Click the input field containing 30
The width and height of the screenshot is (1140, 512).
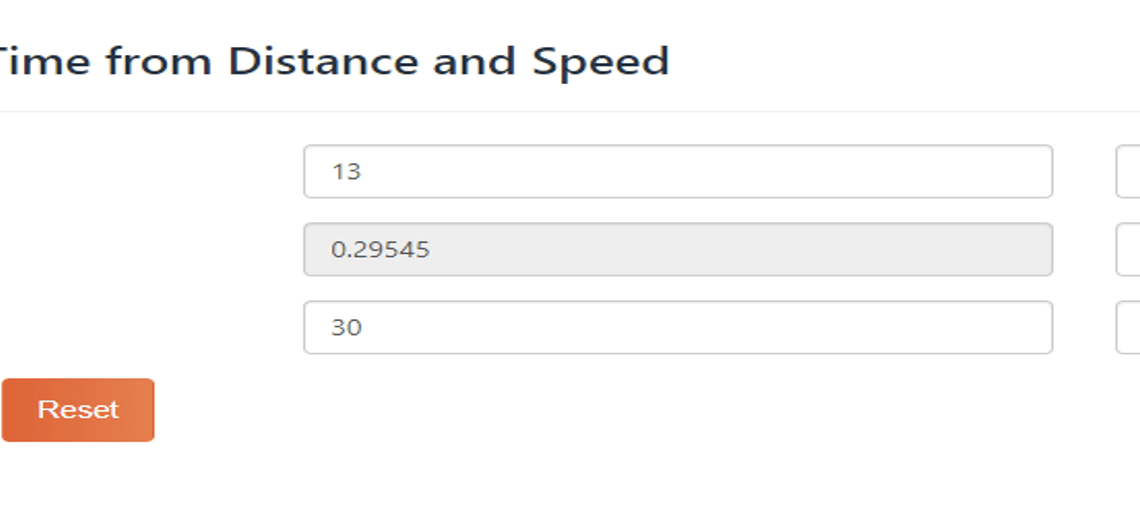(678, 327)
